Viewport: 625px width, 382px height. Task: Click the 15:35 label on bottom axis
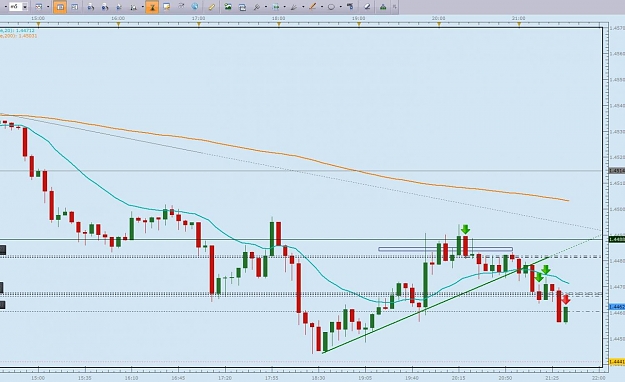tap(85, 378)
